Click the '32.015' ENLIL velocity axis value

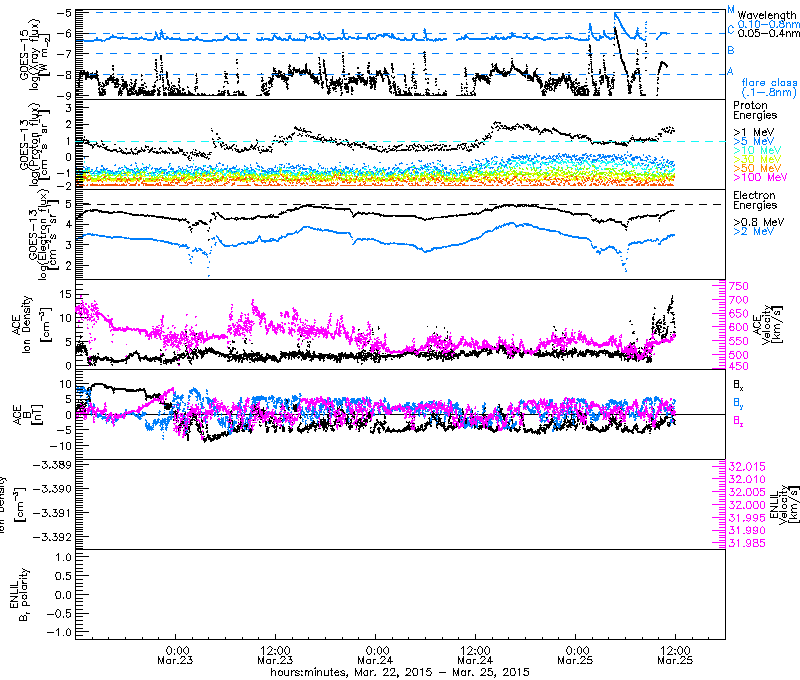click(747, 467)
